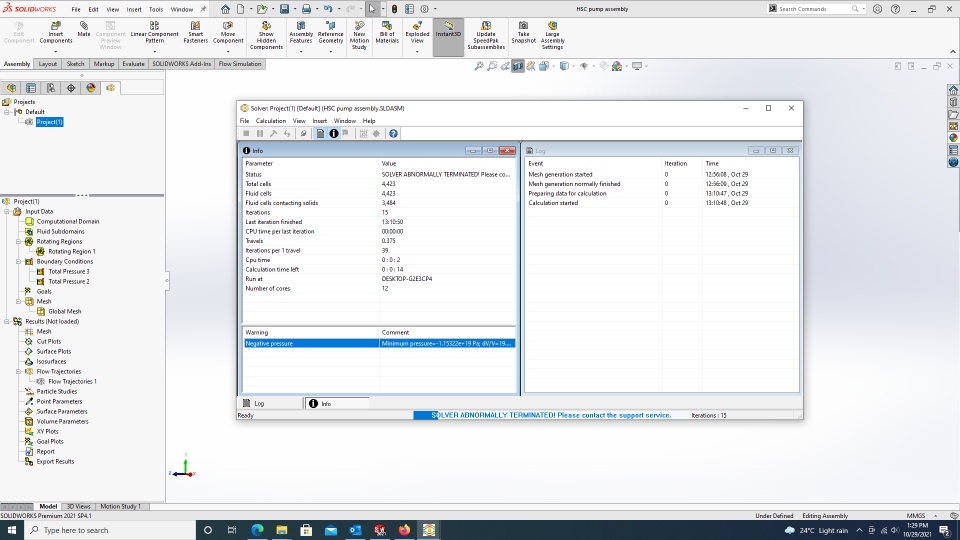Collapse the Flow Trajectories node
Viewport: 960px width, 540px height.
pyautogui.click(x=19, y=372)
